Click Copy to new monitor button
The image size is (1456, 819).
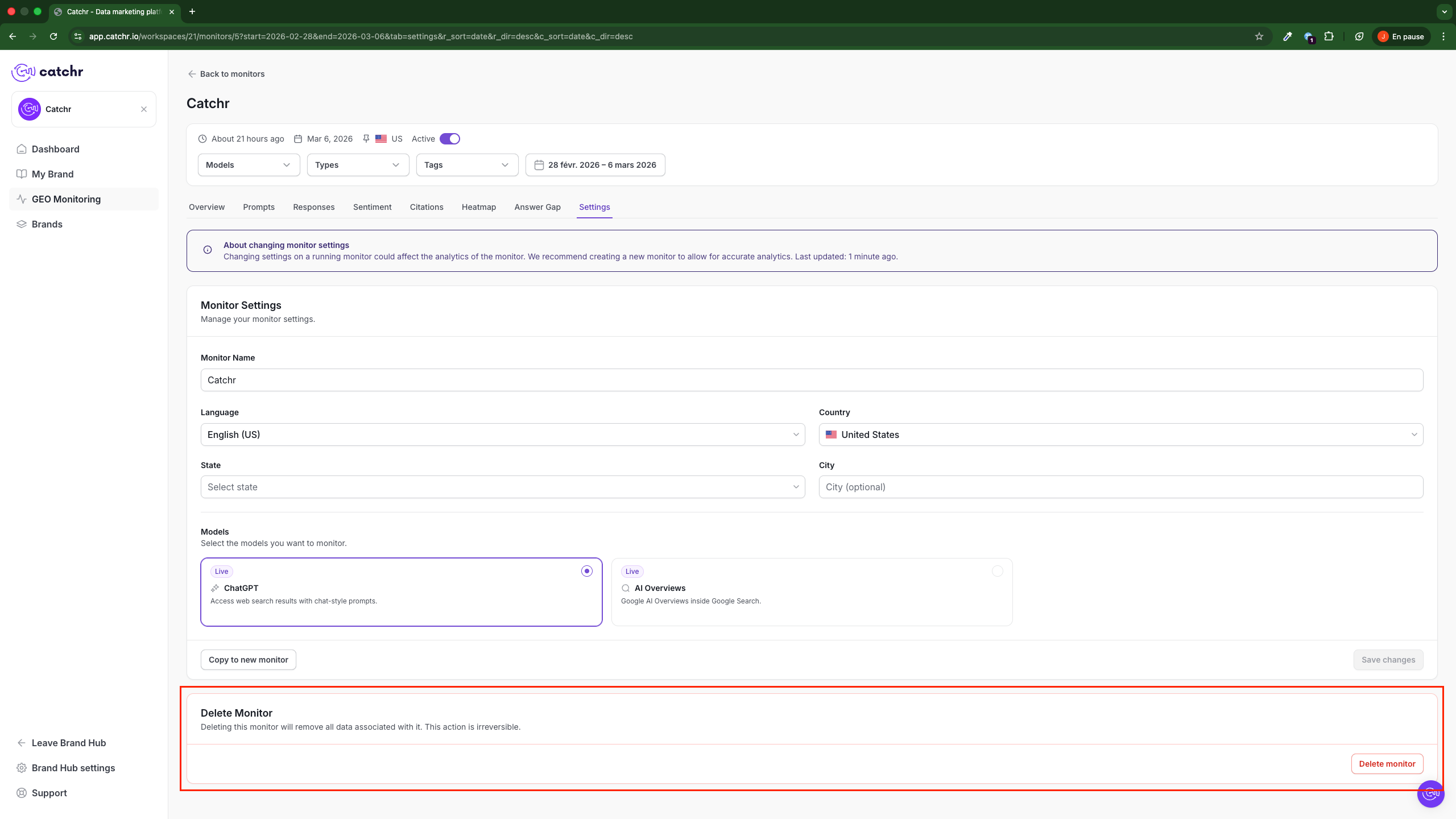tap(248, 660)
